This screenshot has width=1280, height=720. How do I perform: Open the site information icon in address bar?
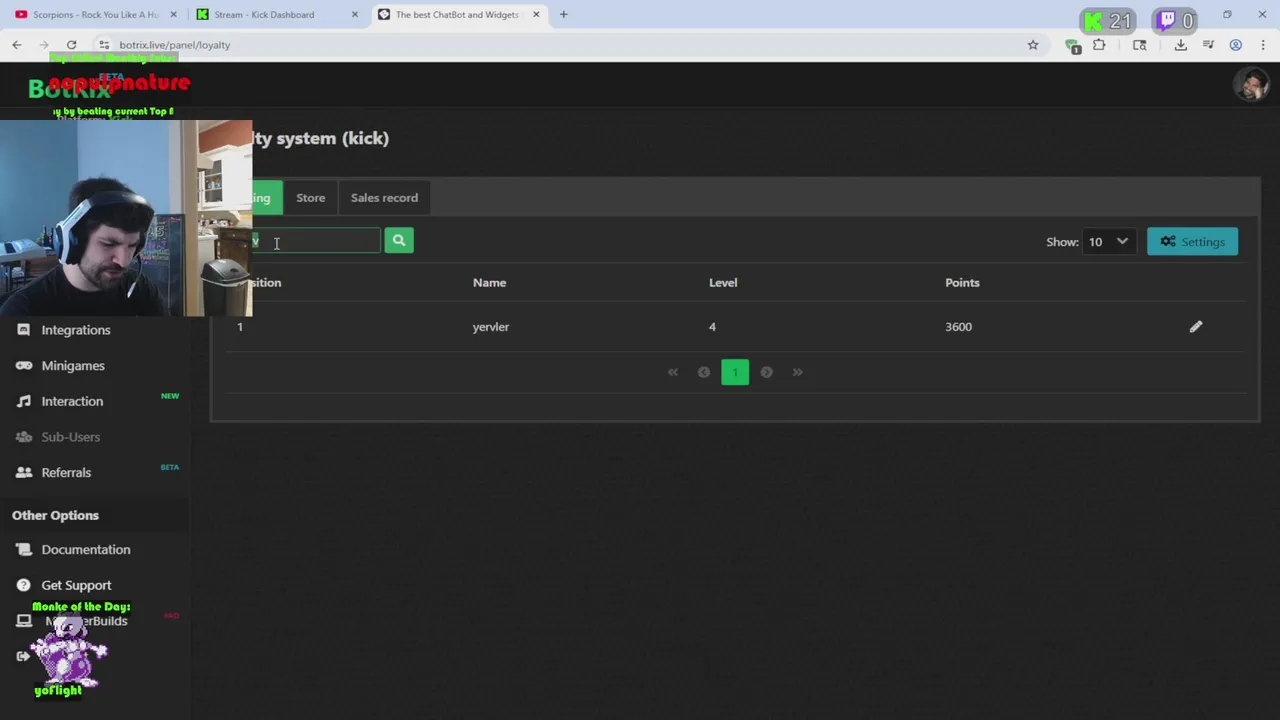(x=103, y=45)
